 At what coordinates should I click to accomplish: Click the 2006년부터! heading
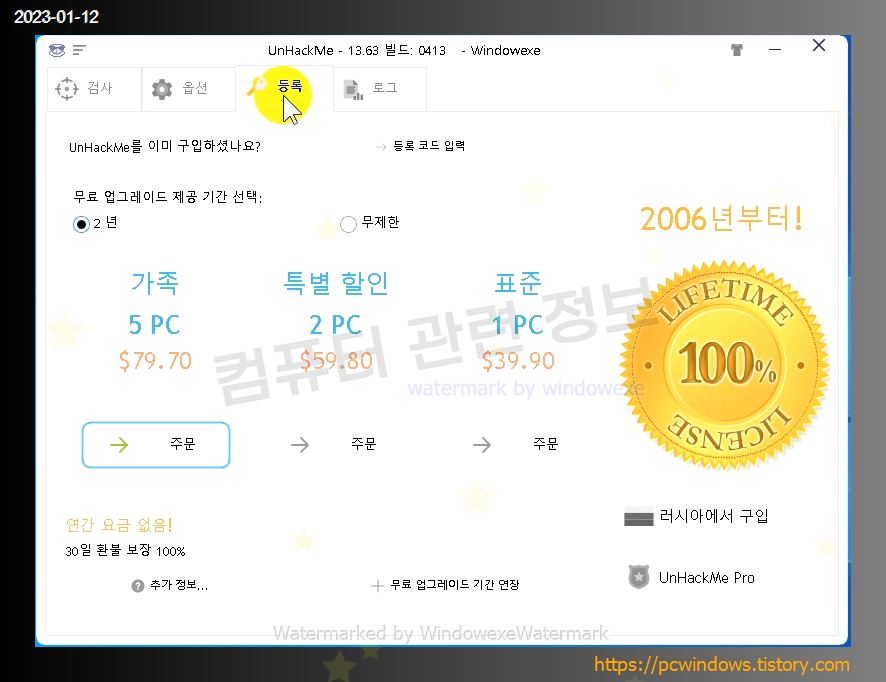tap(721, 219)
